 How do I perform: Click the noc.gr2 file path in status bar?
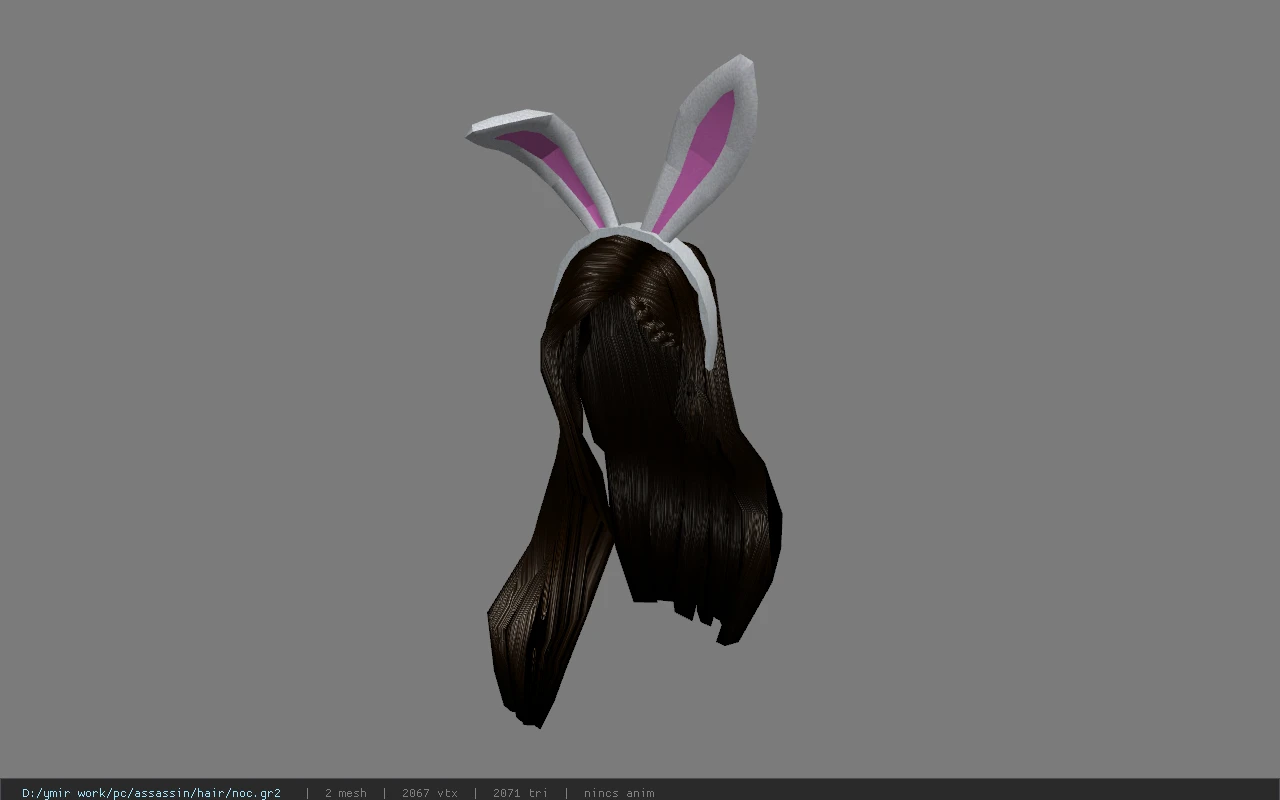[x=151, y=793]
